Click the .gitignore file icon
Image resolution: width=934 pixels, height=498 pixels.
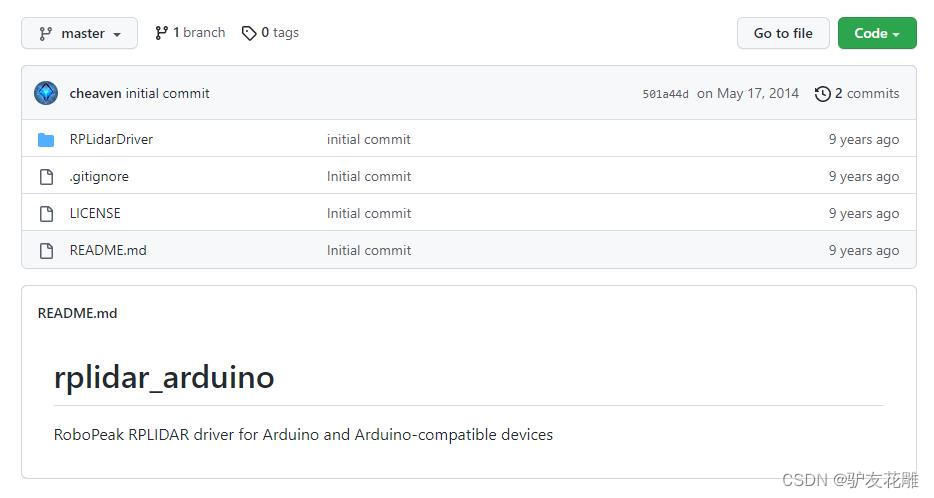pyautogui.click(x=46, y=177)
